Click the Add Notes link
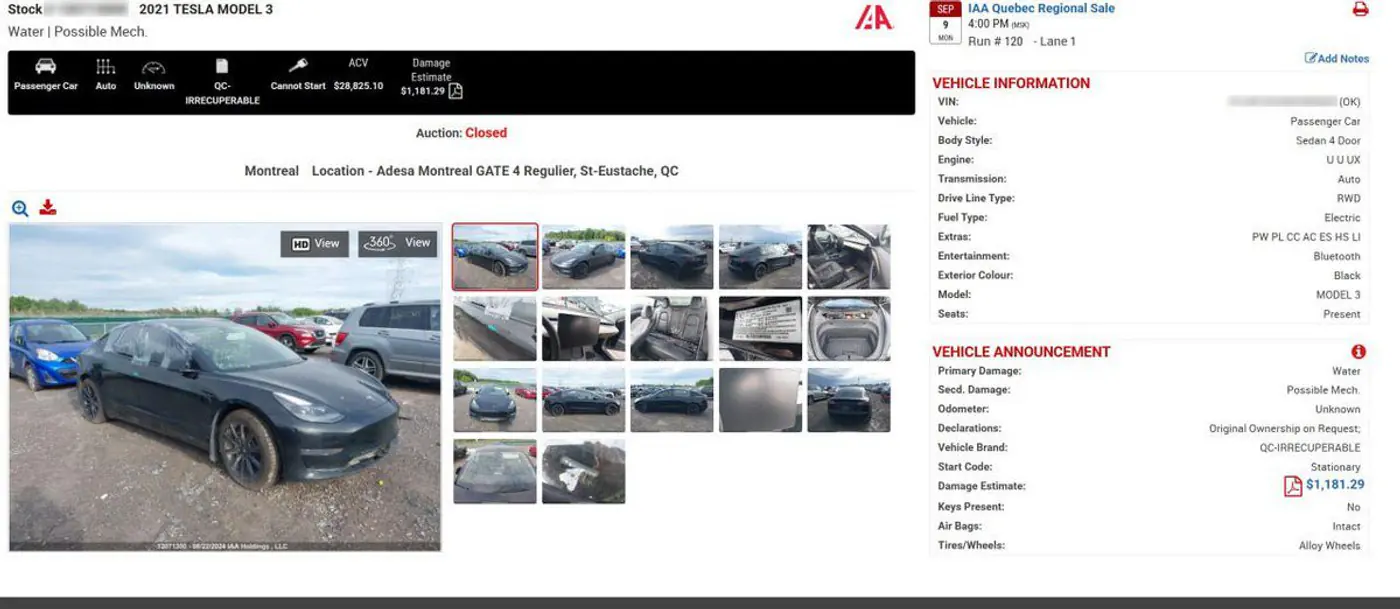The height and width of the screenshot is (609, 1400). [x=1337, y=58]
